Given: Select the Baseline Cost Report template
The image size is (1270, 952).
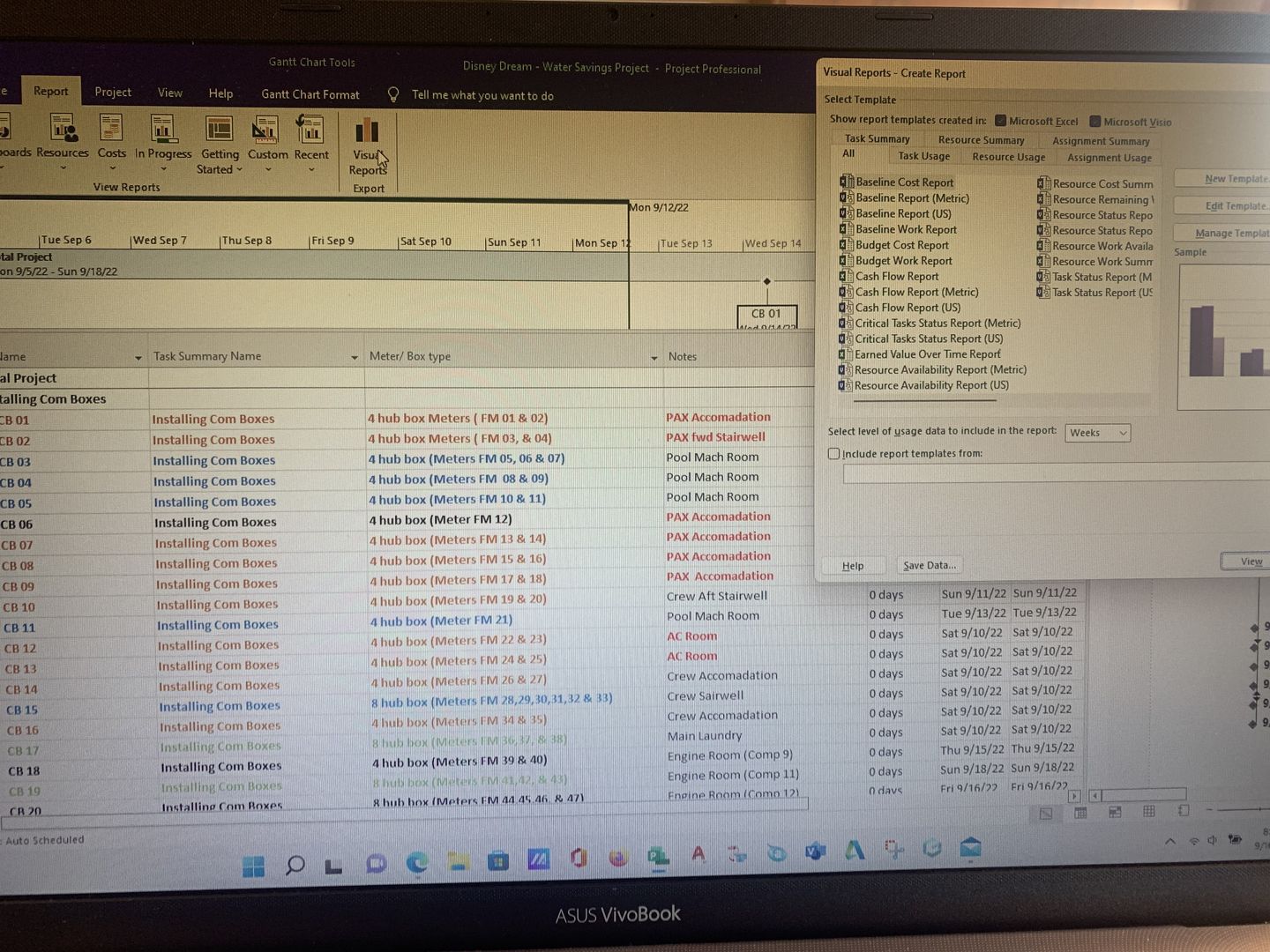Looking at the screenshot, I should tap(897, 182).
